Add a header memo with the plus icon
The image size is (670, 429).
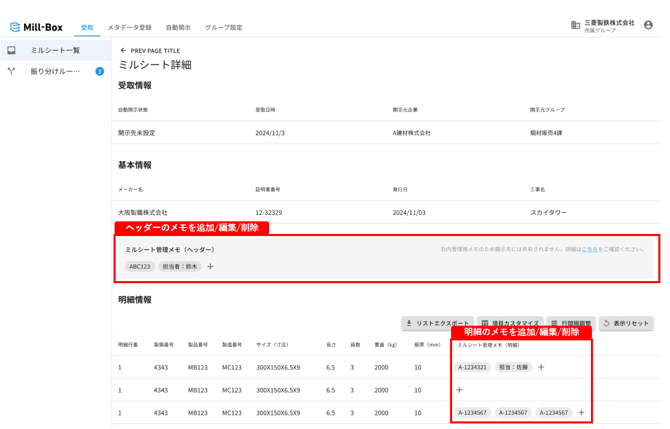pos(210,267)
